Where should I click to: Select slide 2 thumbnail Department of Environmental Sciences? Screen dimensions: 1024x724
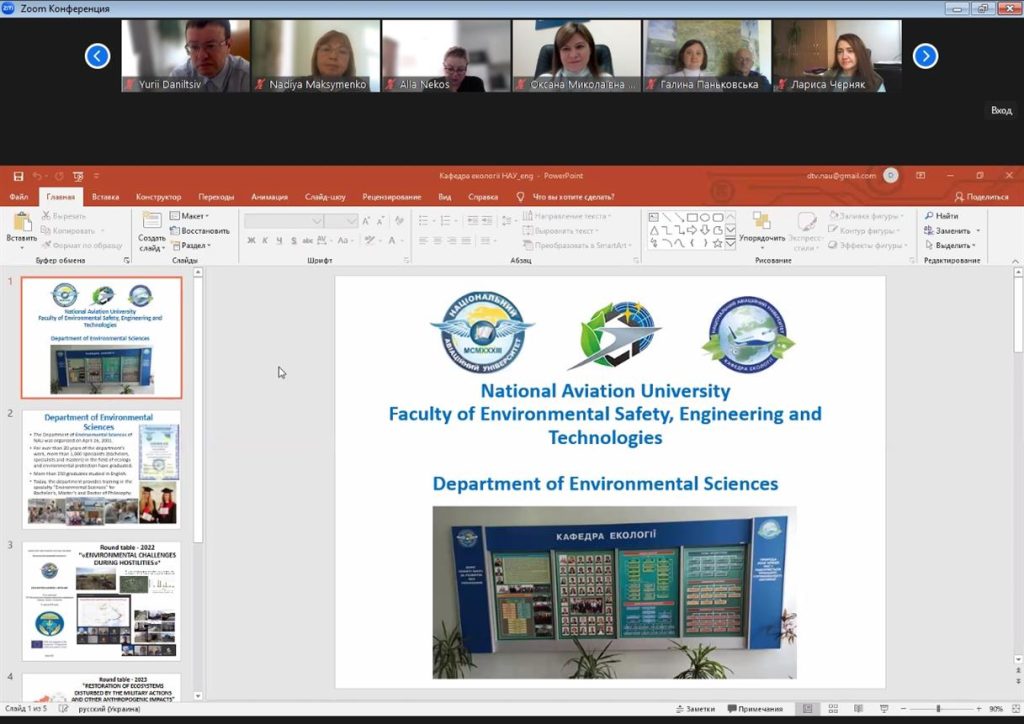(x=101, y=469)
